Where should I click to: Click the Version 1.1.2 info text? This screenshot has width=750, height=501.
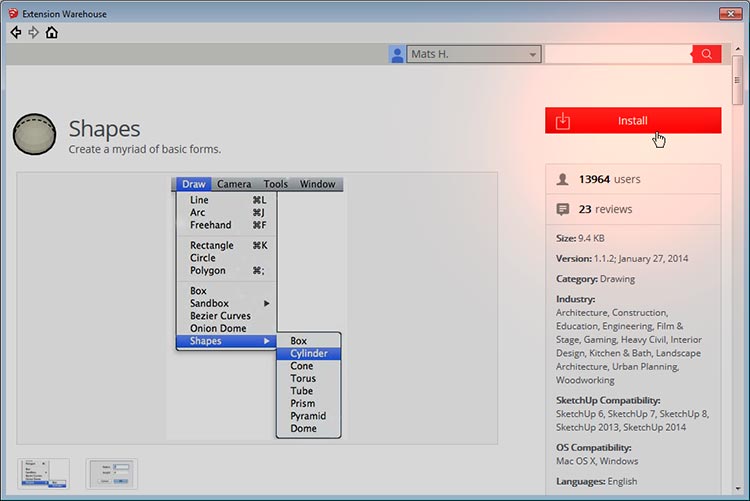coord(622,258)
